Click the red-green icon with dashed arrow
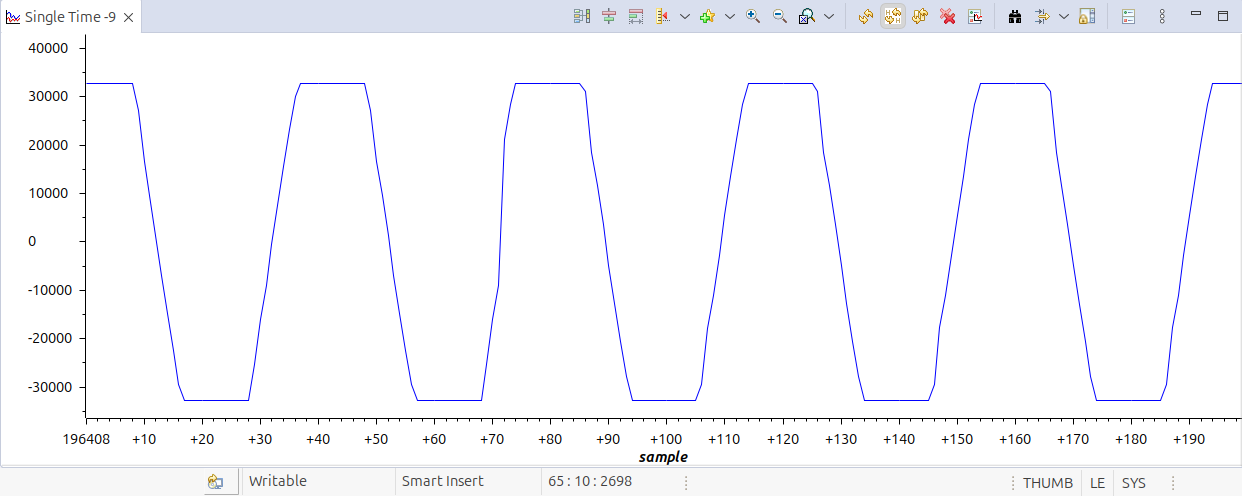This screenshot has height=496, width=1242. coord(636,17)
